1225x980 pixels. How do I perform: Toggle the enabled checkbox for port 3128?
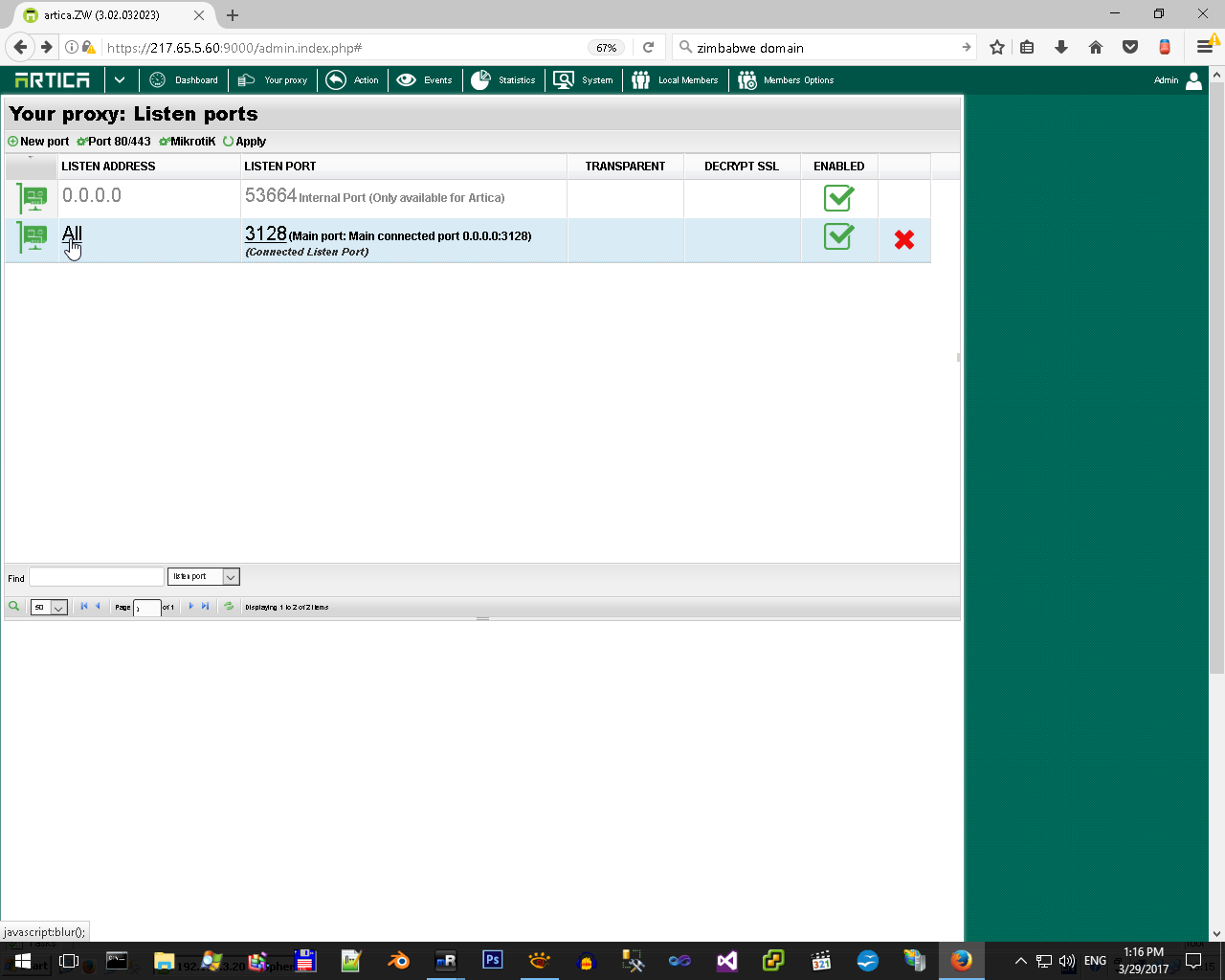838,236
